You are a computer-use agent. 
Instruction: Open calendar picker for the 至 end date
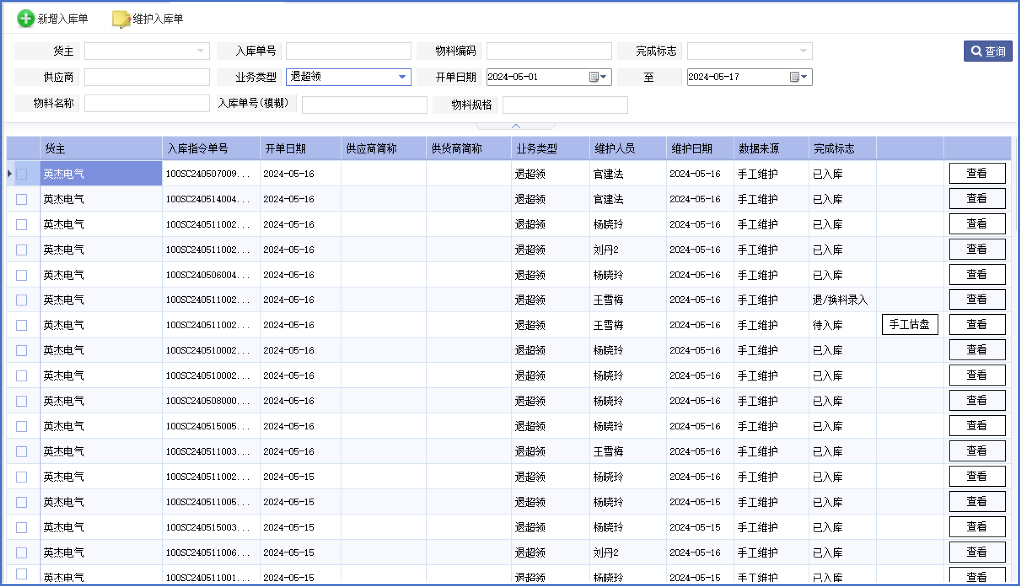point(795,77)
